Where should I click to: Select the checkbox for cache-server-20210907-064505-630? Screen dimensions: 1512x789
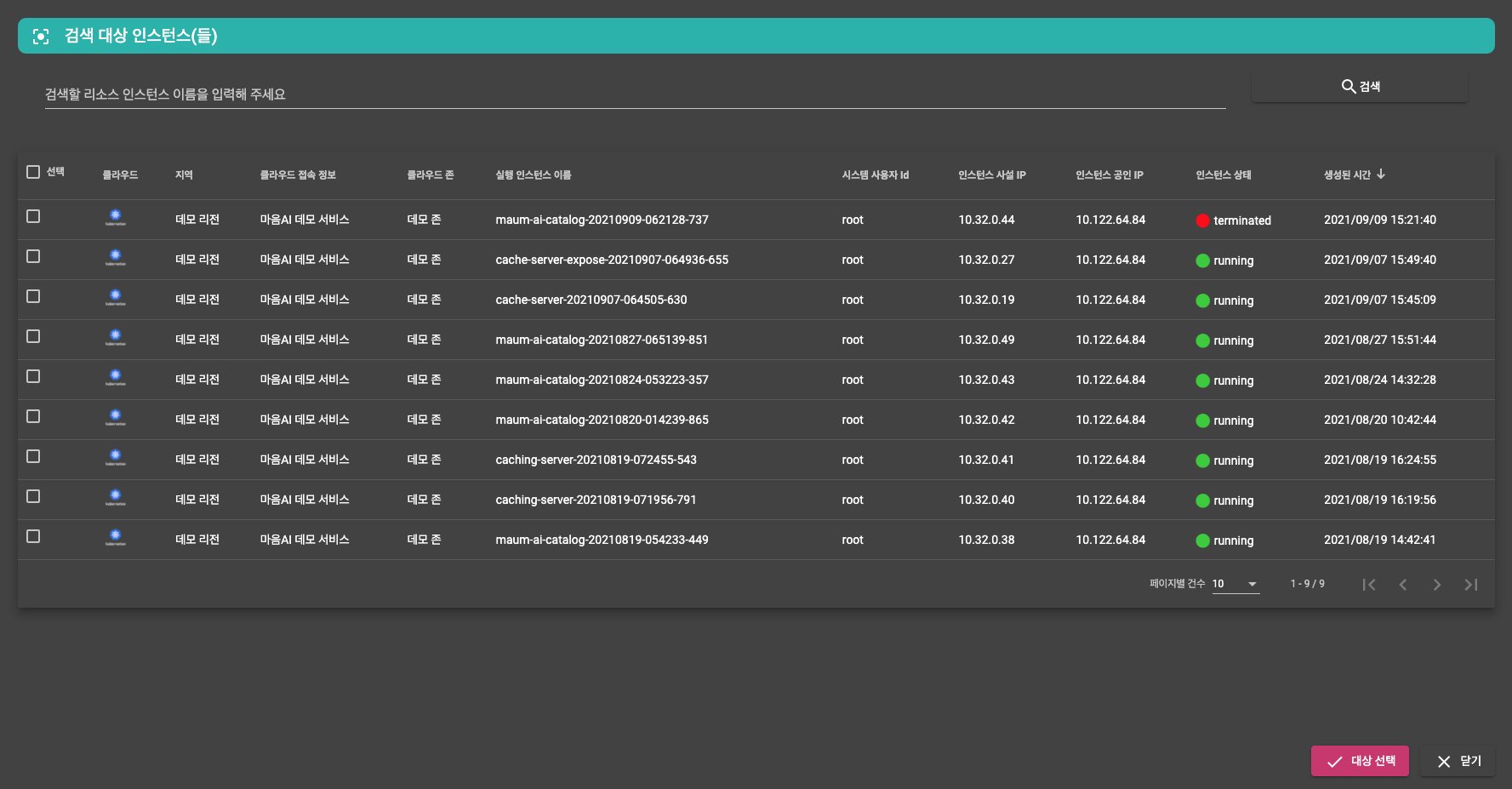click(x=33, y=296)
